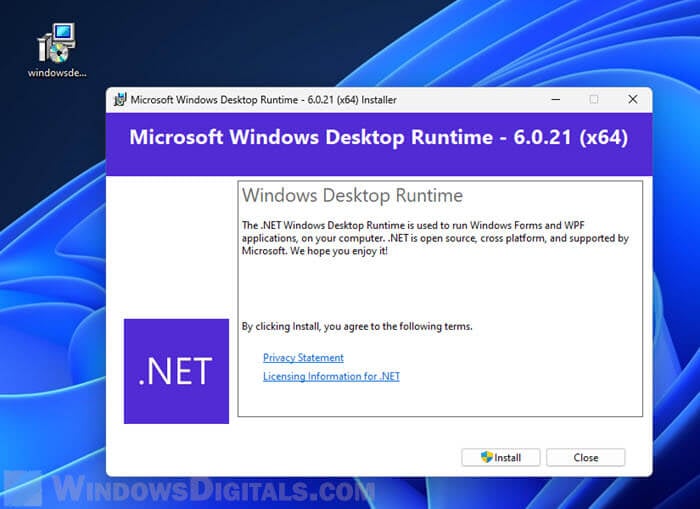Click the purple banner title 'Microsoft Windows Desktop Runtime - 6.0.21 (x64)'
700x509 pixels.
pos(379,137)
